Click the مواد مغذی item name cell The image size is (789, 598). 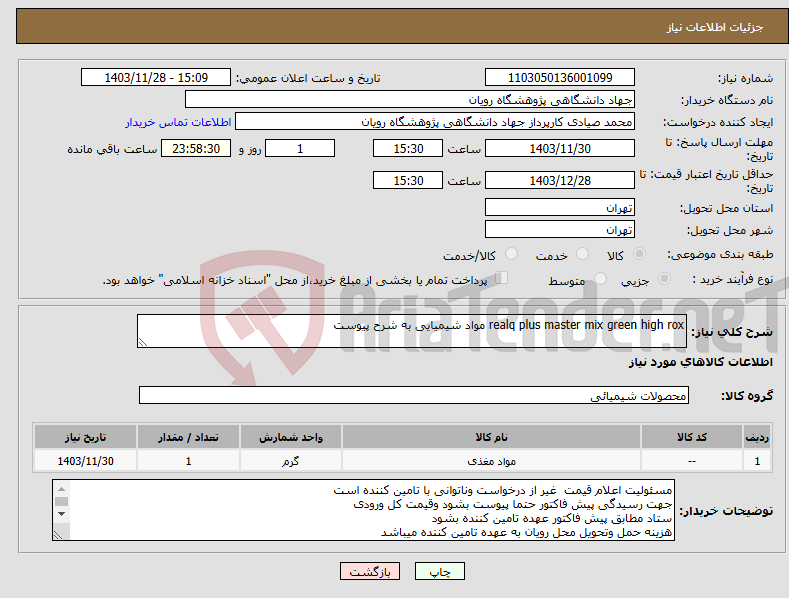click(491, 461)
